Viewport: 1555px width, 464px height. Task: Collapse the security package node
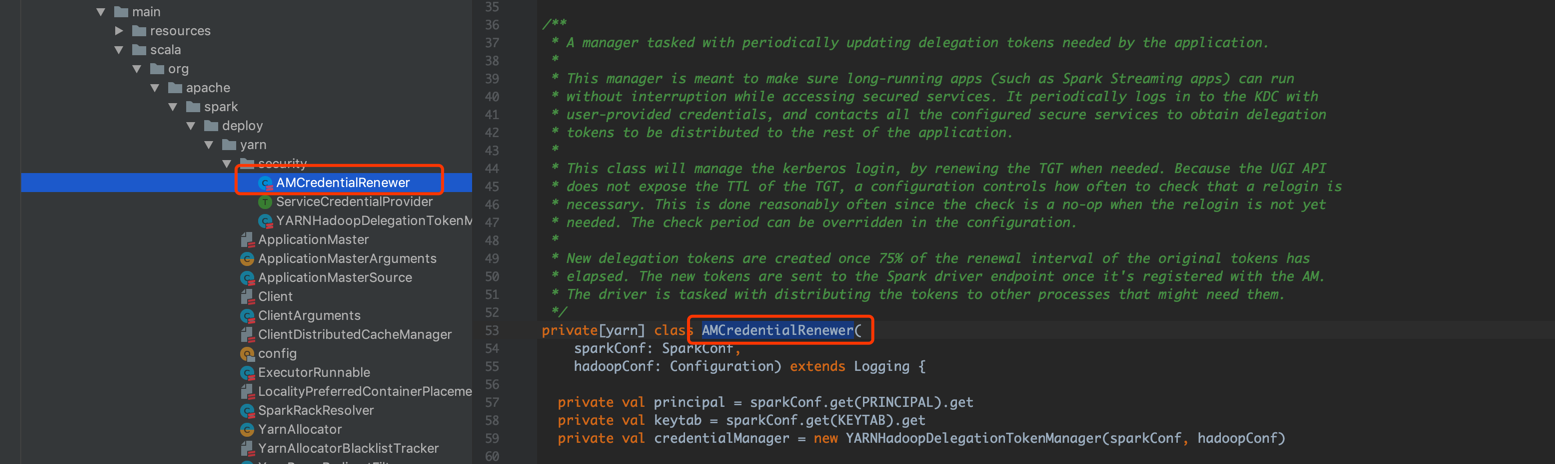point(227,164)
